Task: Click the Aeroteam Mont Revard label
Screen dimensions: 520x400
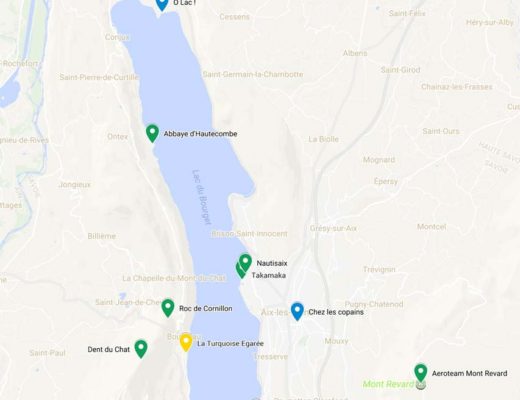Action: coord(470,373)
